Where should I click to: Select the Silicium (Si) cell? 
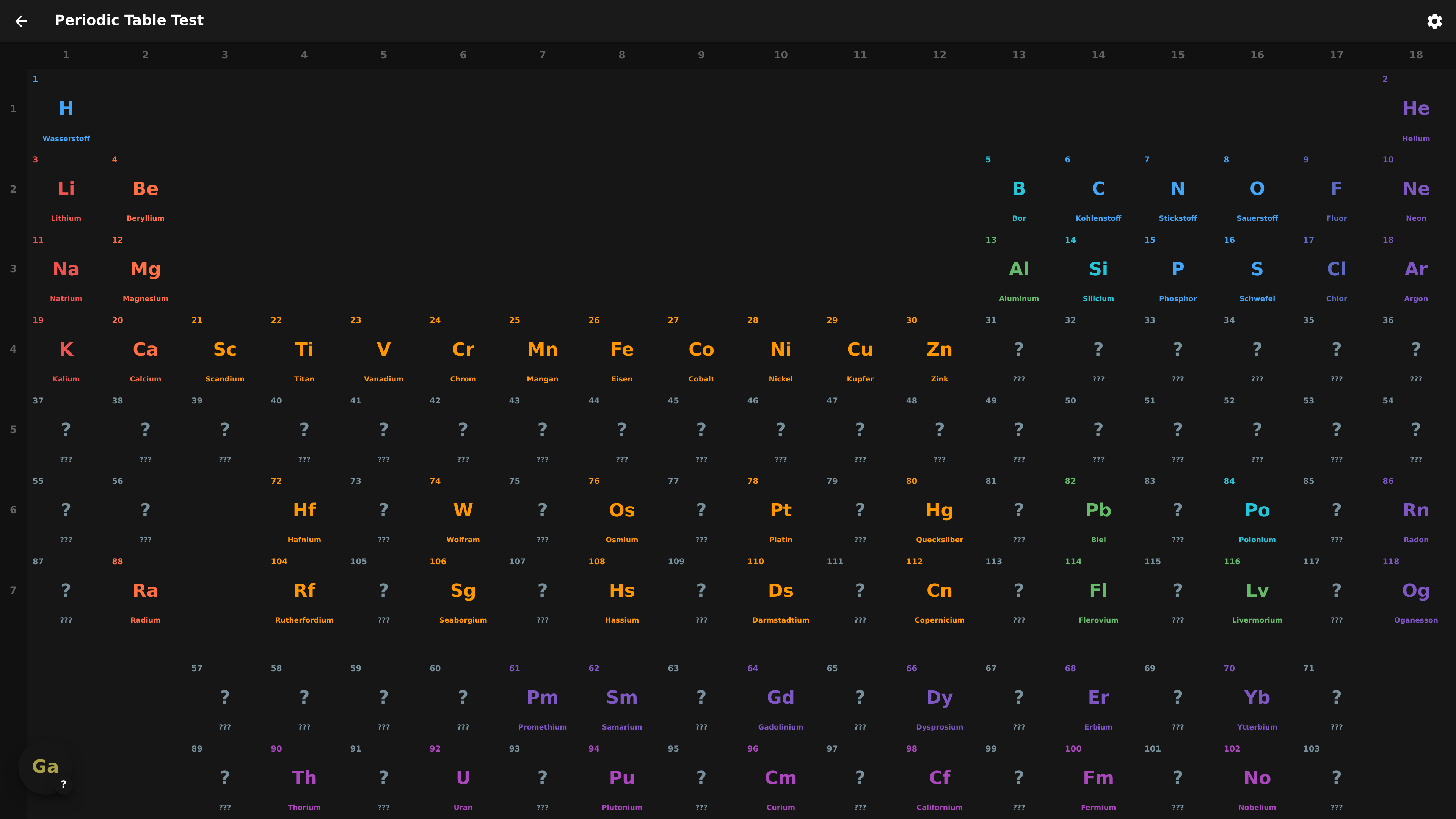(x=1098, y=270)
